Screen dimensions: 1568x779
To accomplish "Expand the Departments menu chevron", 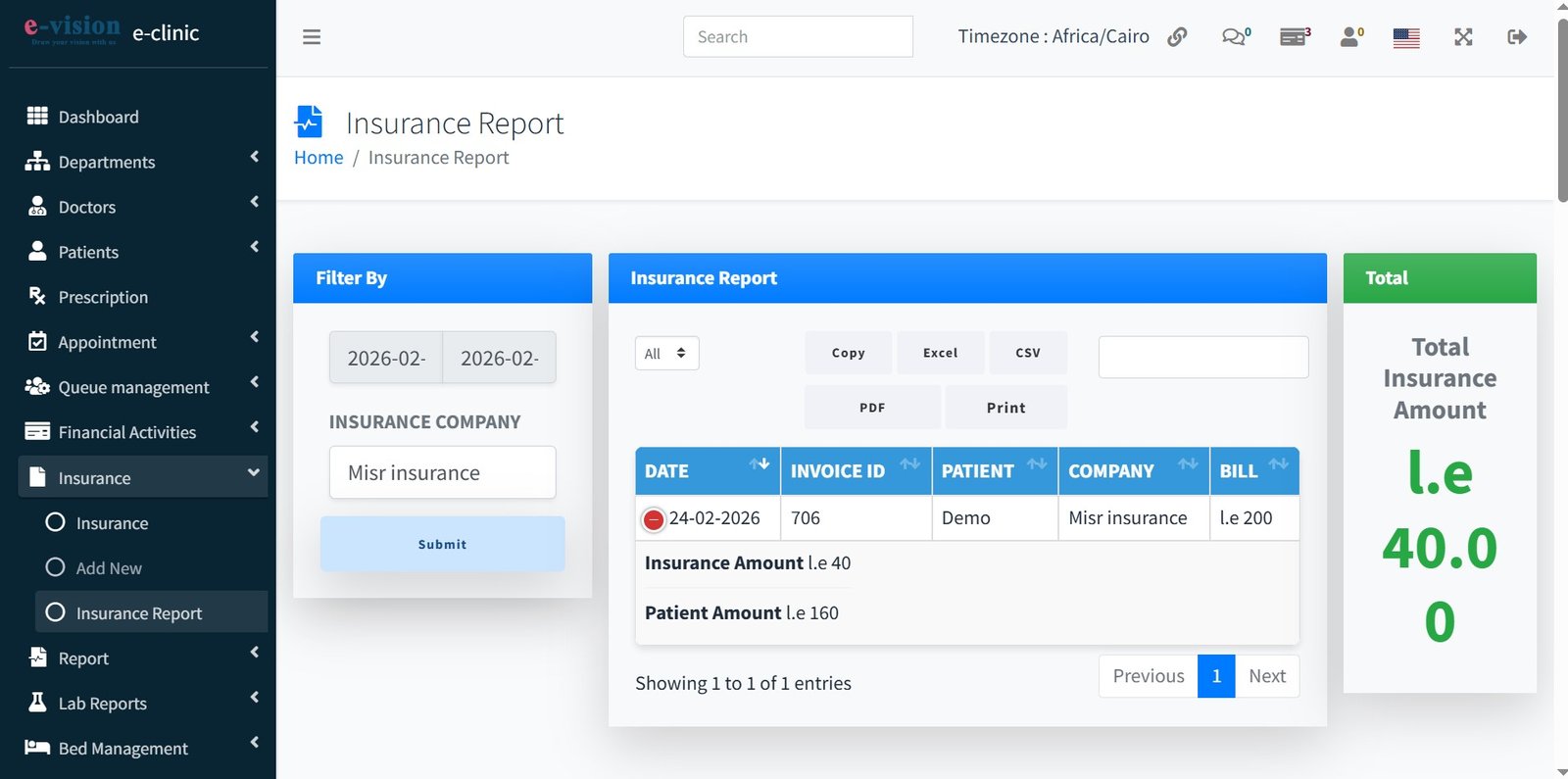I will coord(255,157).
